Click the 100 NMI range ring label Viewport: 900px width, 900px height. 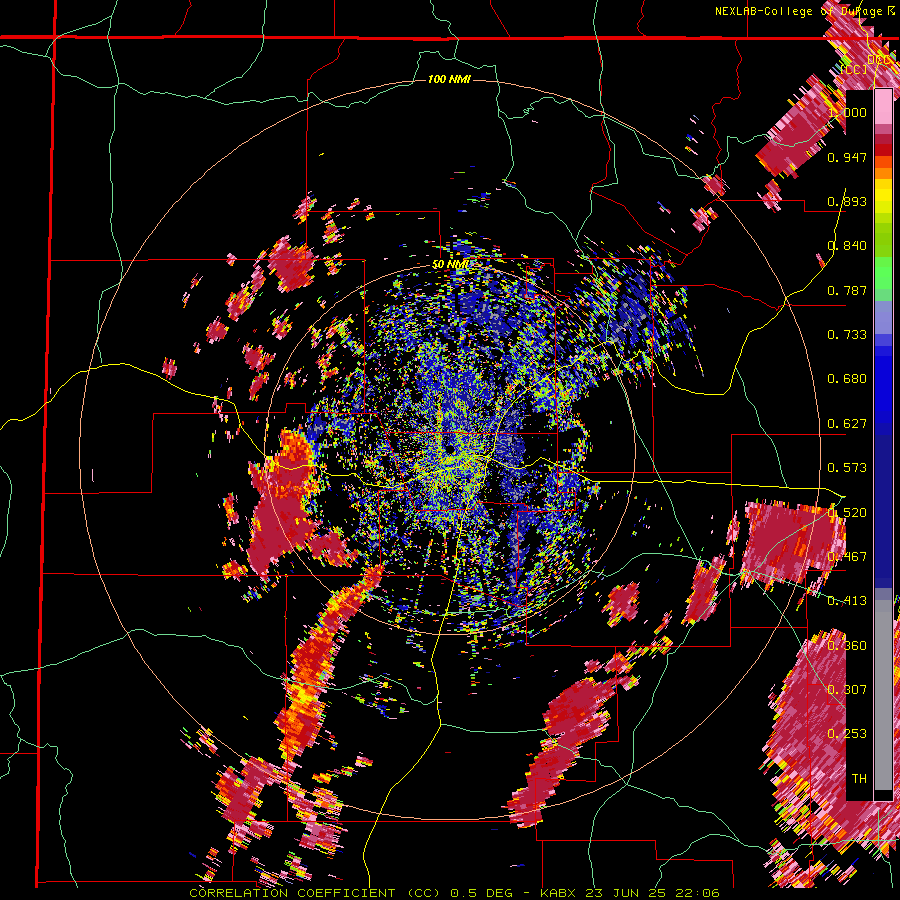449,79
